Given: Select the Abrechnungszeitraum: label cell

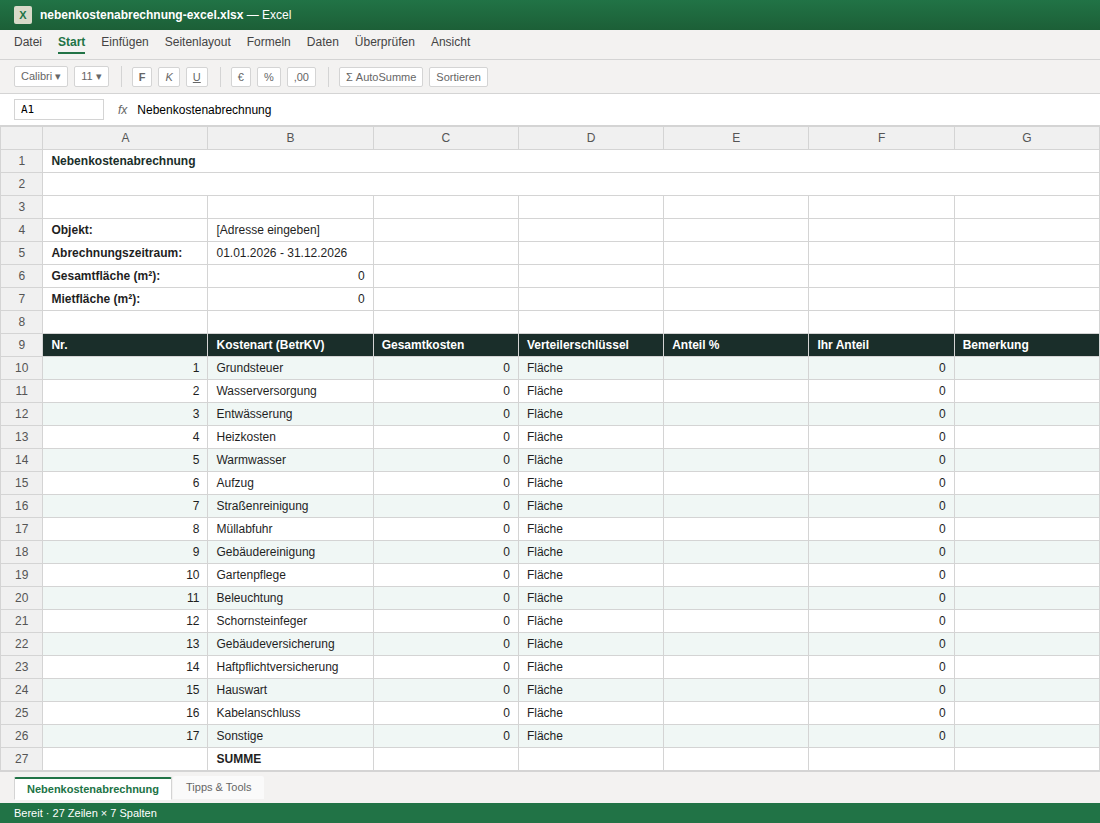Looking at the screenshot, I should pos(125,253).
